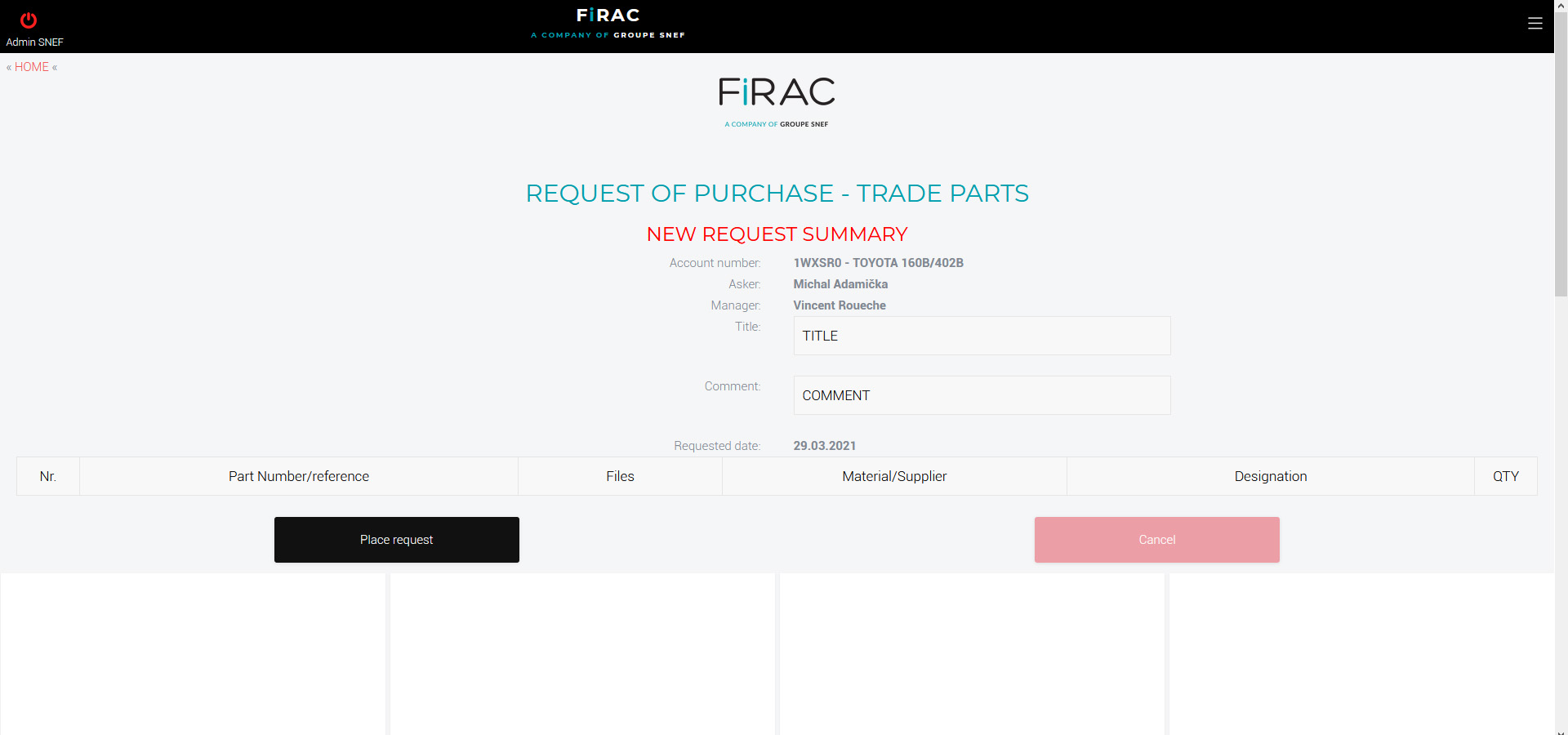Click the QTY column header
This screenshot has width=1568, height=735.
click(x=1505, y=476)
